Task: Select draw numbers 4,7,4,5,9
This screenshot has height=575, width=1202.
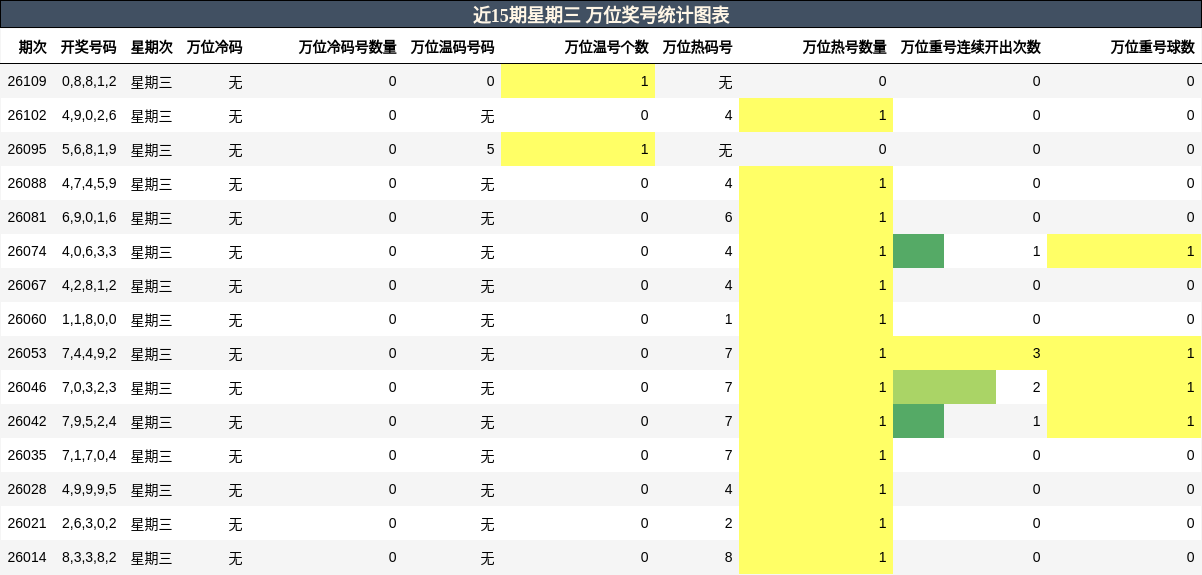Action: 89,183
